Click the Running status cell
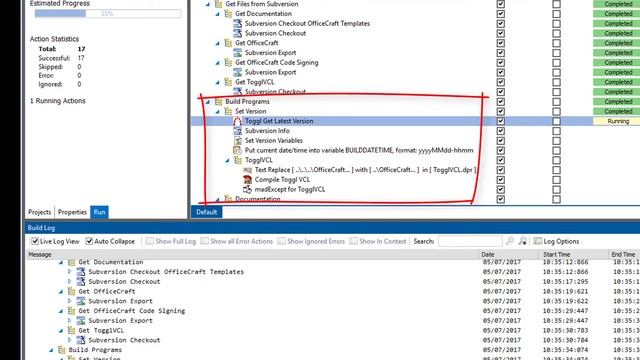Image resolution: width=640 pixels, height=360 pixels. 616,121
